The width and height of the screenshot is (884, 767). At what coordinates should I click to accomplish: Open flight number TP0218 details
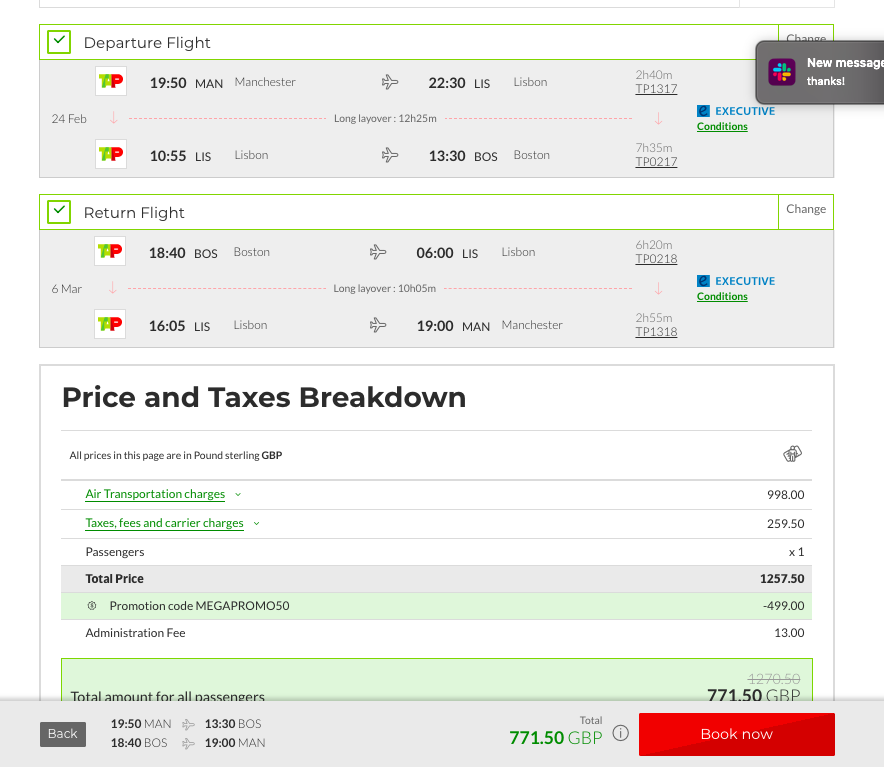point(656,259)
